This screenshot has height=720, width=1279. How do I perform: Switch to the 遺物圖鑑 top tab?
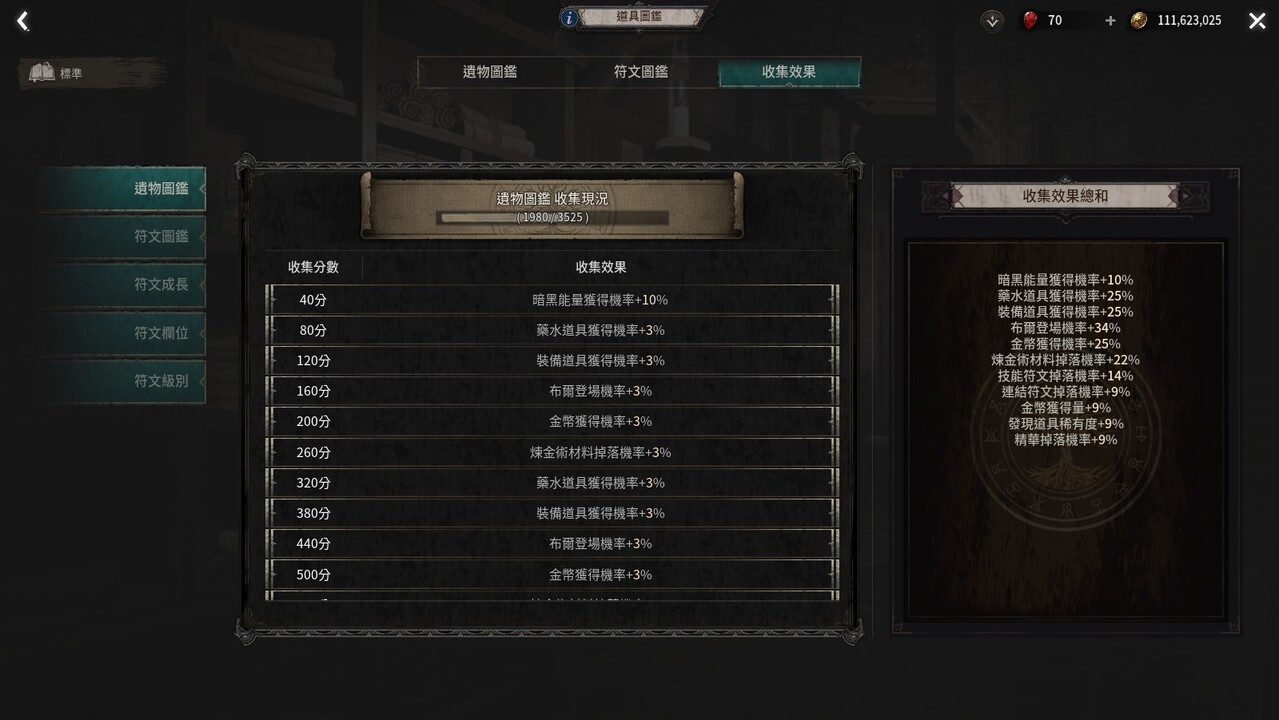coord(490,72)
